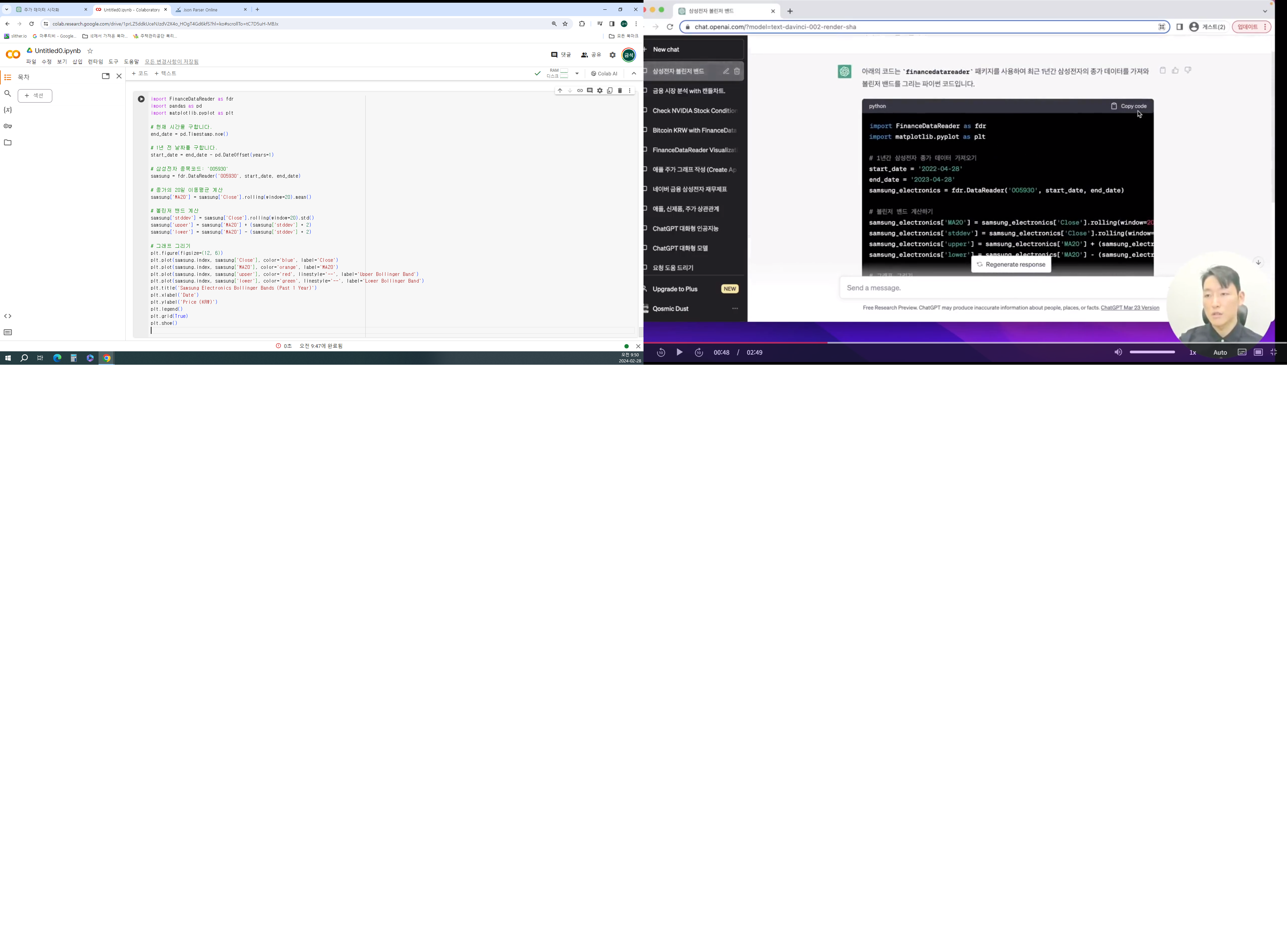Delete the cell with trash icon

[620, 91]
